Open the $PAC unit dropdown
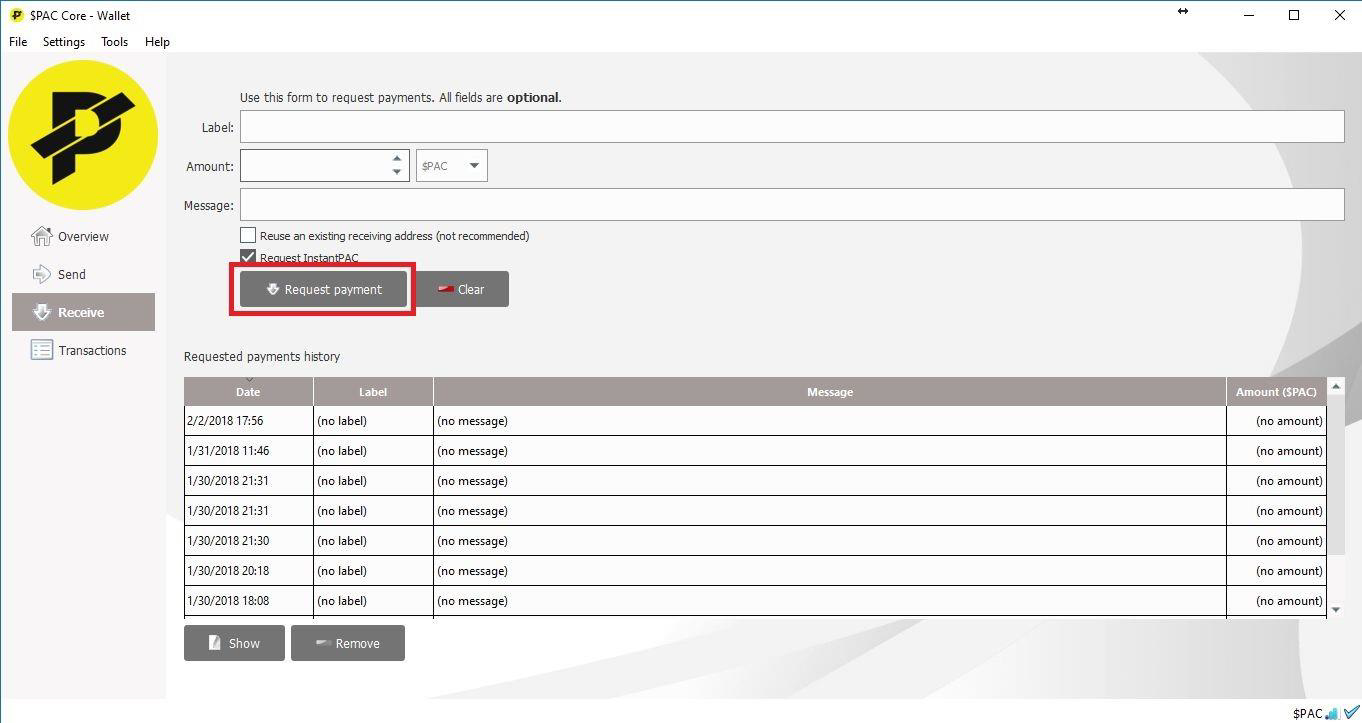The image size is (1362, 723). click(x=452, y=166)
